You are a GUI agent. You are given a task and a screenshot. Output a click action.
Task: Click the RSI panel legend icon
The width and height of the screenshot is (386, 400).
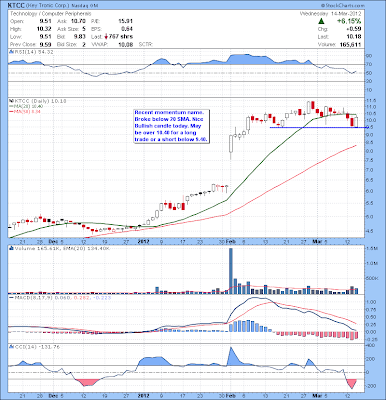click(11, 52)
